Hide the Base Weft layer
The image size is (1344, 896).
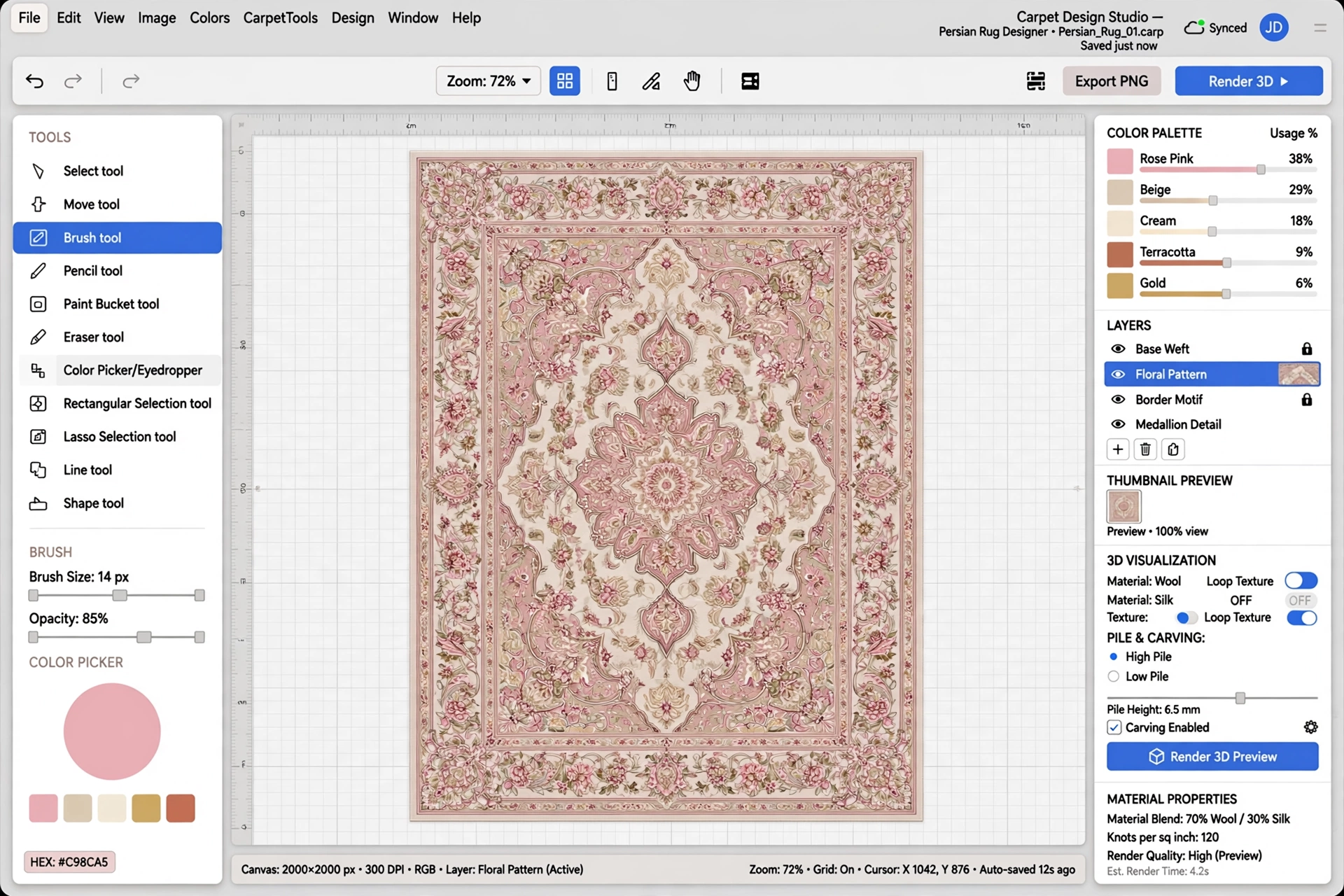tap(1118, 349)
